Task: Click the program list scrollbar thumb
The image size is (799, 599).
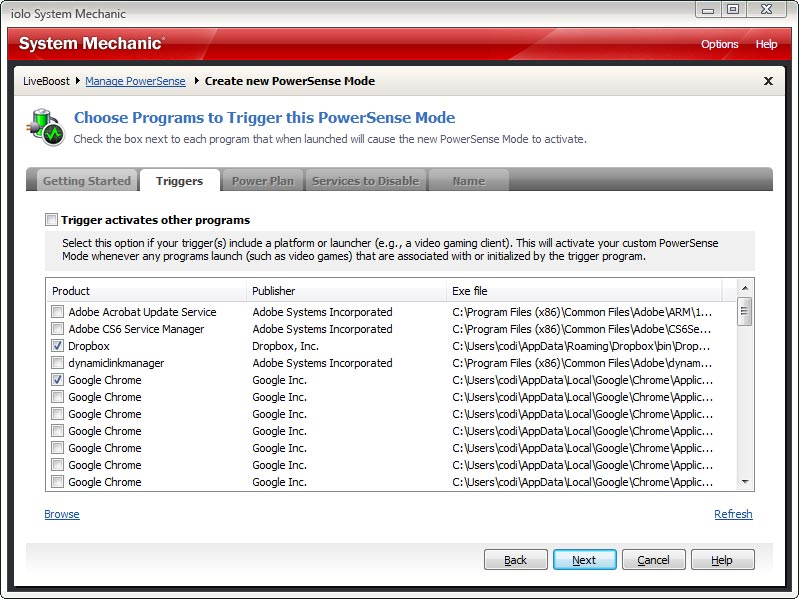Action: [x=744, y=311]
